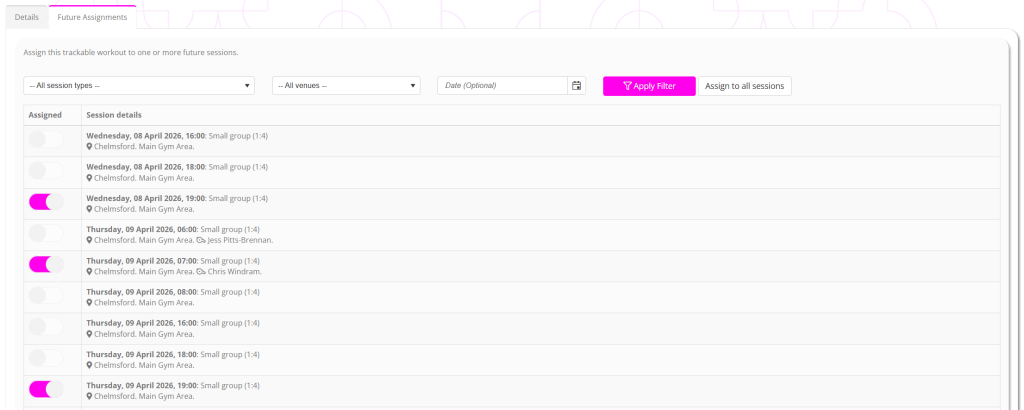Expand the All session types dropdown
Screen dimensions: 1024x410
point(138,86)
